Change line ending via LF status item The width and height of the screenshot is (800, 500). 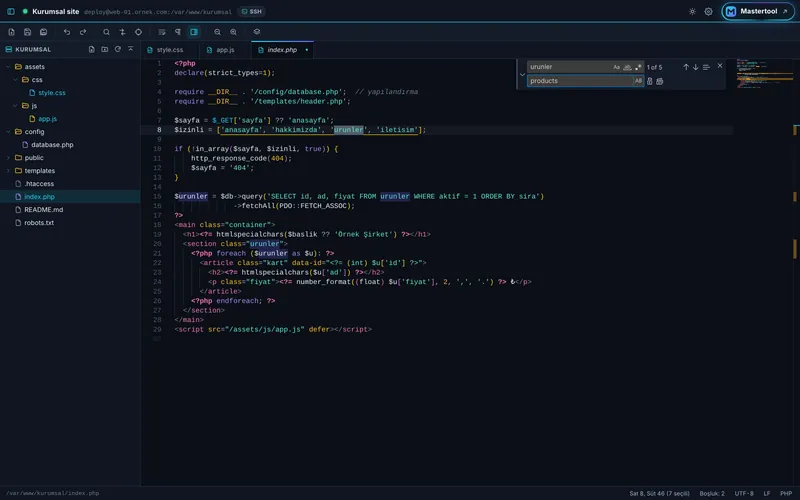click(767, 494)
